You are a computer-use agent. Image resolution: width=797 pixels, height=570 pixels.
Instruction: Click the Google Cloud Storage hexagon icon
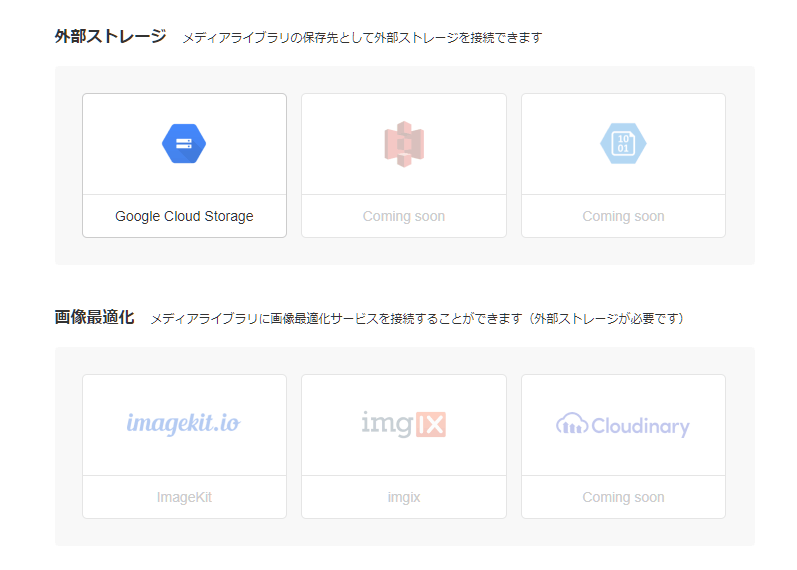point(184,144)
